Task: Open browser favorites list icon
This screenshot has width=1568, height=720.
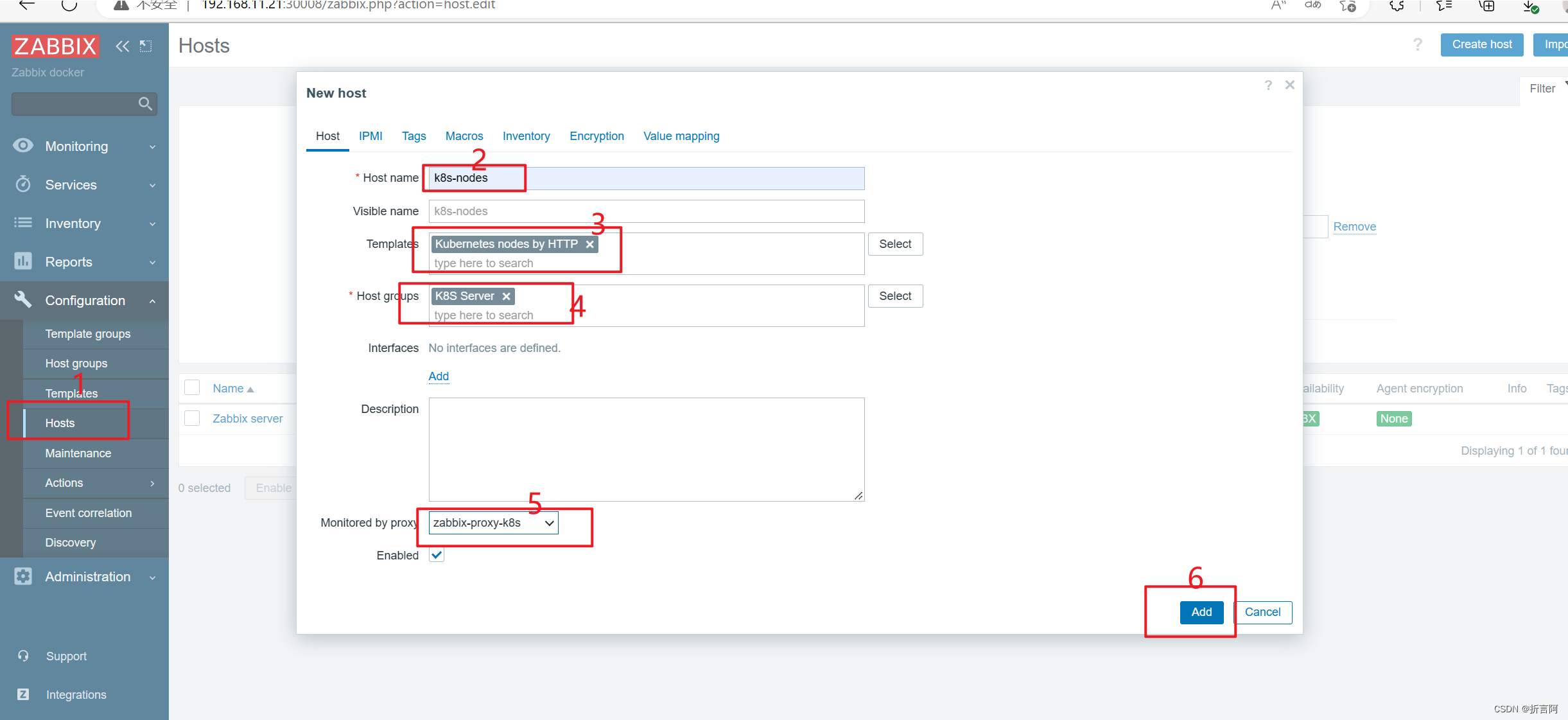Action: coord(1444,6)
